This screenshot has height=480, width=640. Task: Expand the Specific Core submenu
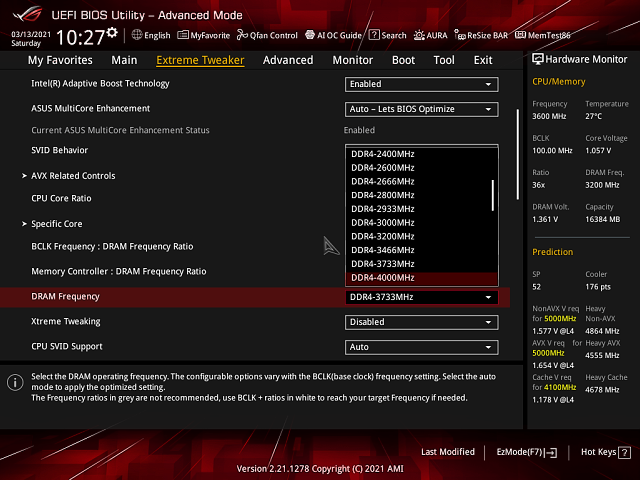(52, 224)
